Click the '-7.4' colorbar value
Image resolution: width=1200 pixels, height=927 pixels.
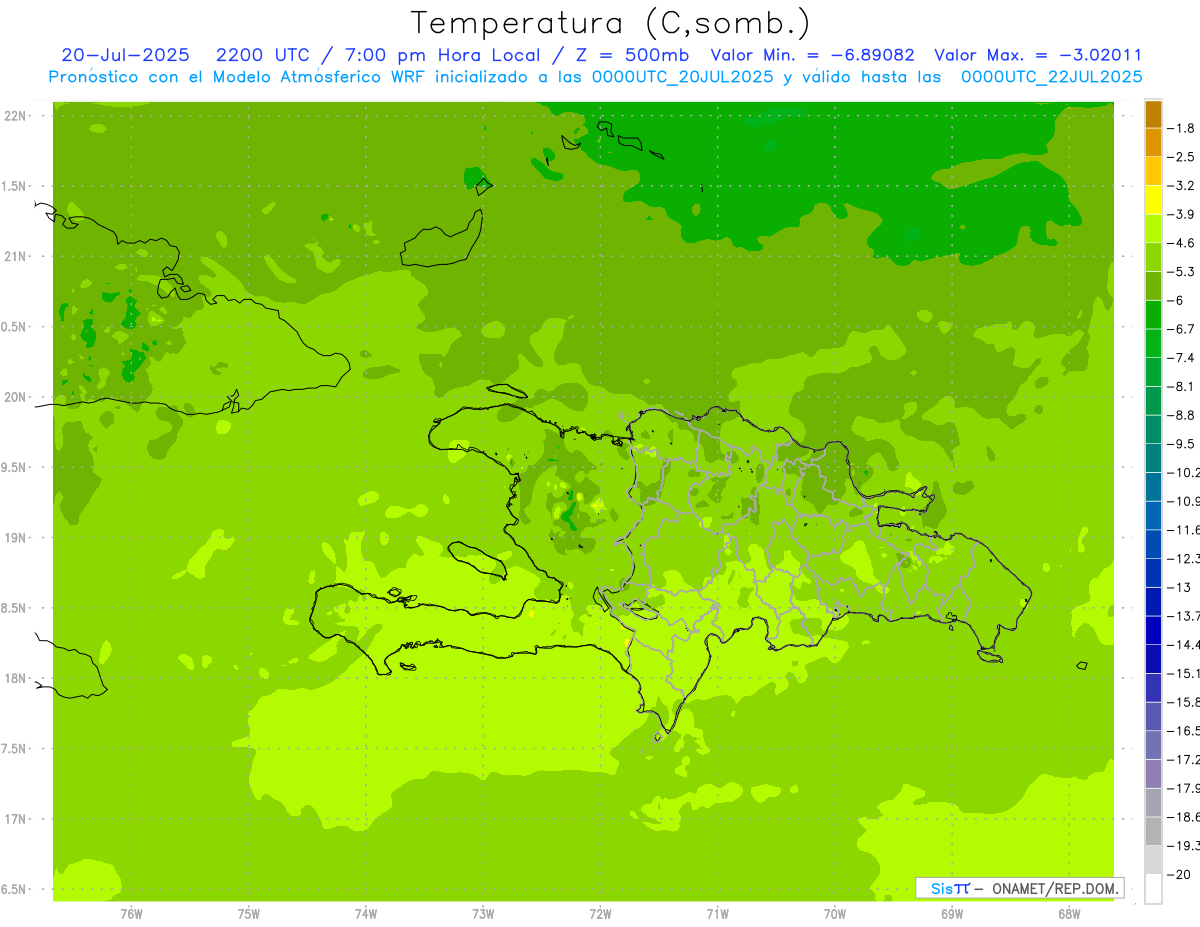tap(1183, 357)
